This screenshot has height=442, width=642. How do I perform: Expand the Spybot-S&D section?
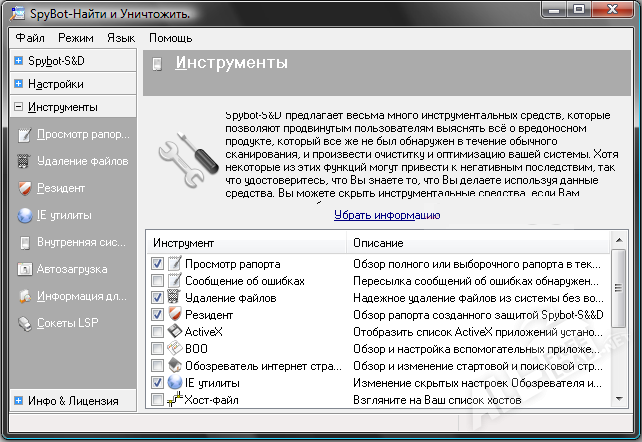[19, 61]
